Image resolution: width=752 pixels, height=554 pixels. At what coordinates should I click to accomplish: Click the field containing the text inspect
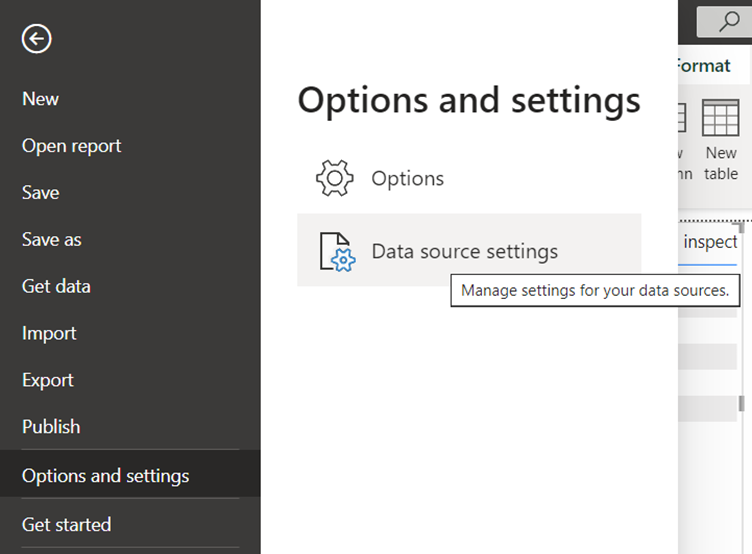tap(710, 243)
